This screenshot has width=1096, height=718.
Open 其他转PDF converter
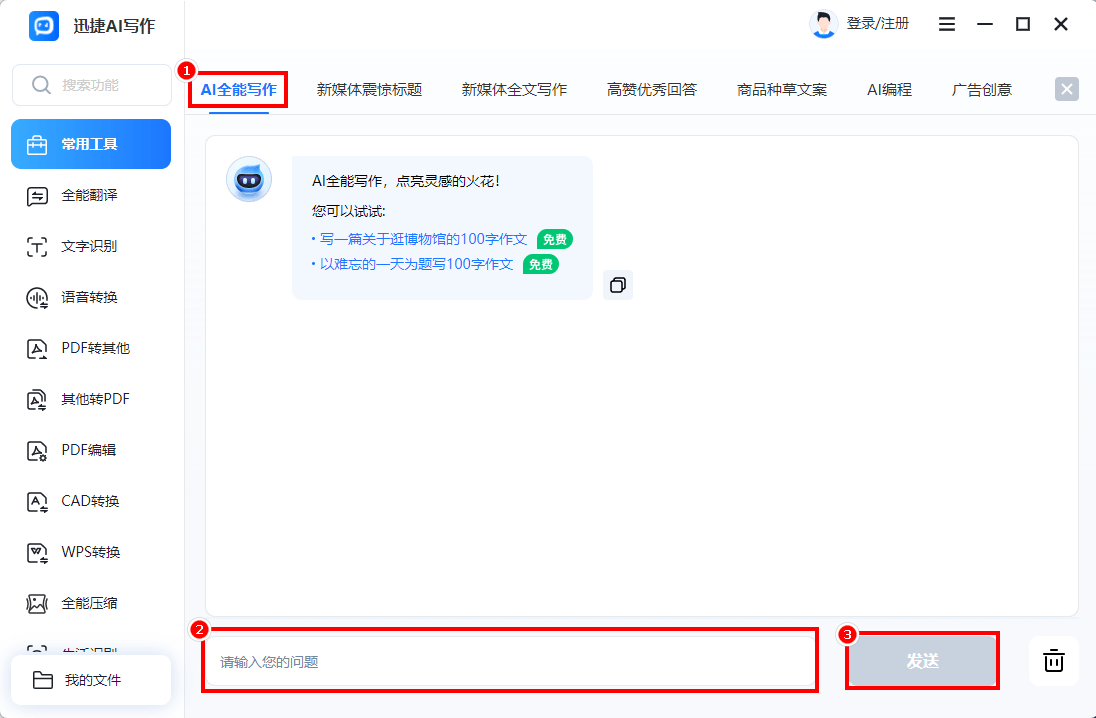(x=91, y=399)
